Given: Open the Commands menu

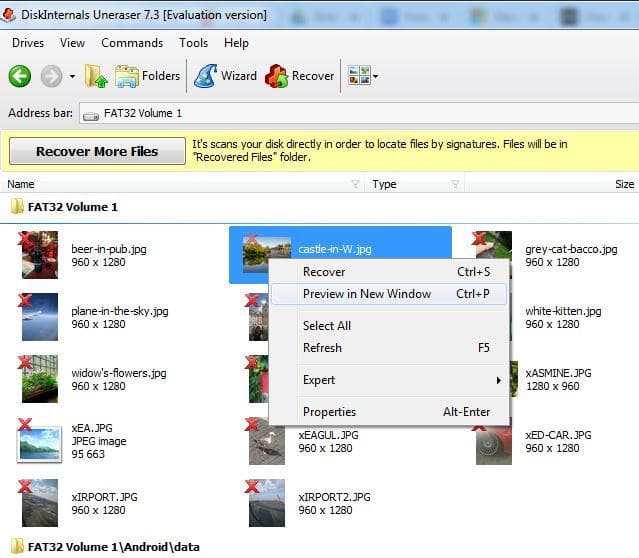Looking at the screenshot, I should click(x=132, y=43).
